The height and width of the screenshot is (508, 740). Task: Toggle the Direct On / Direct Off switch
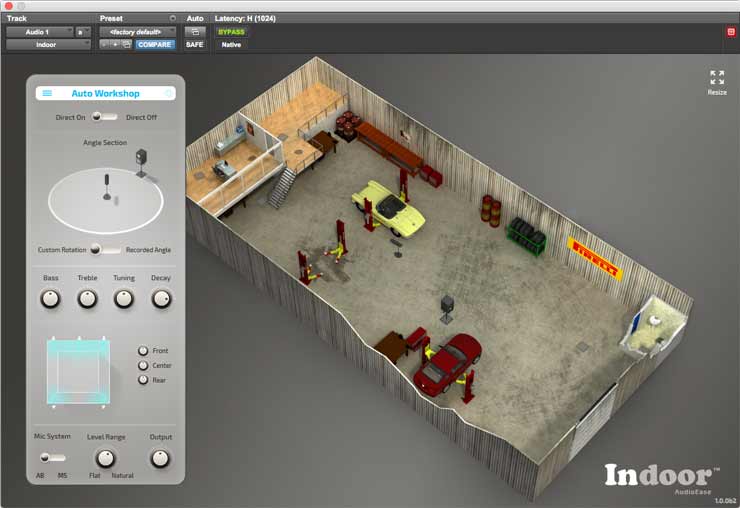pyautogui.click(x=104, y=117)
